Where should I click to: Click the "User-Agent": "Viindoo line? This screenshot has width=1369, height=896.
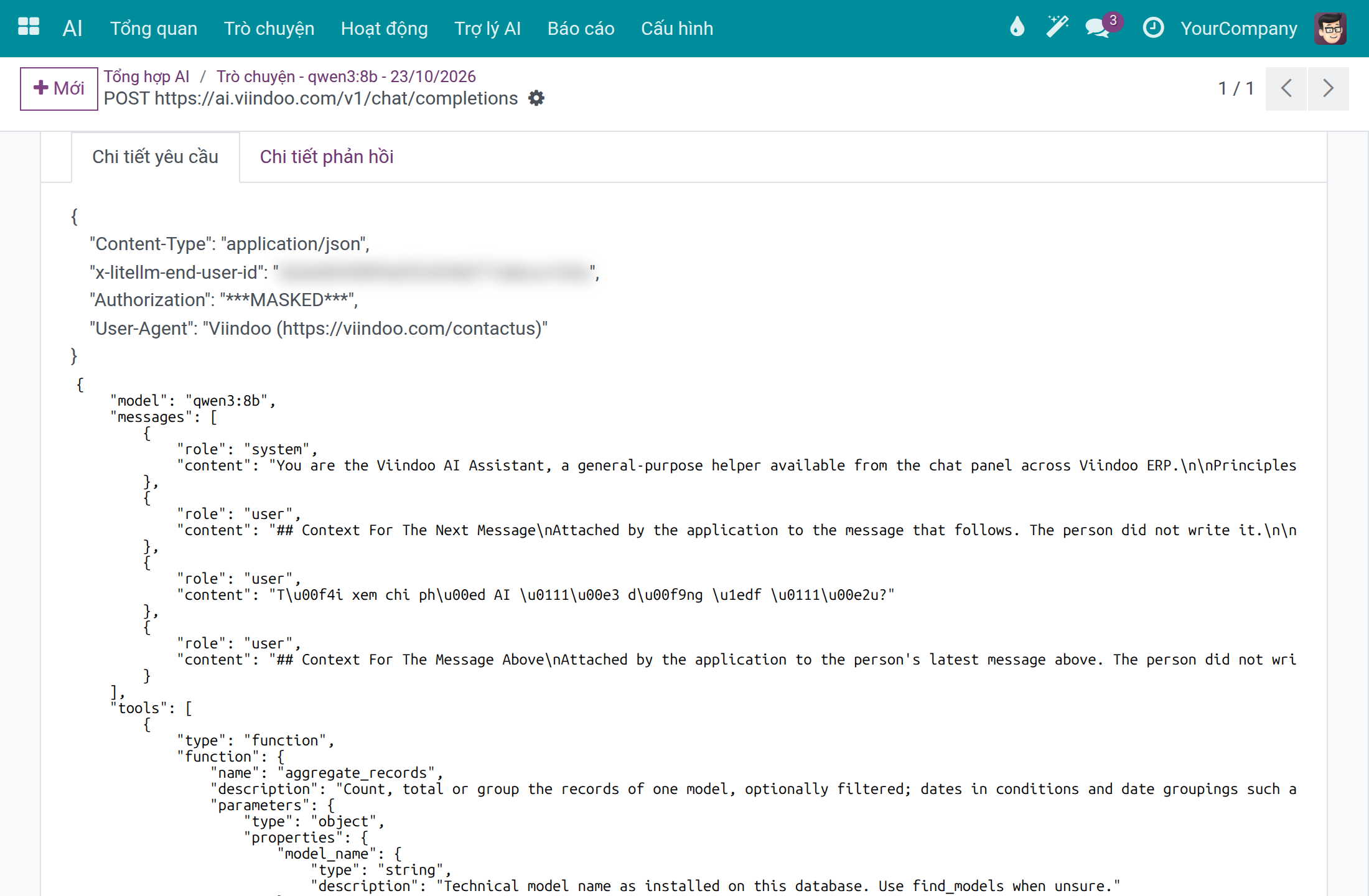319,329
